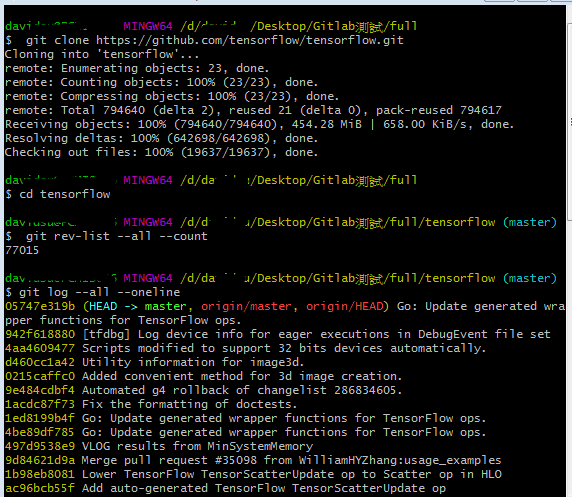Click commit hash ac96bcb55f
572x497 pixels.
[x=40, y=488]
